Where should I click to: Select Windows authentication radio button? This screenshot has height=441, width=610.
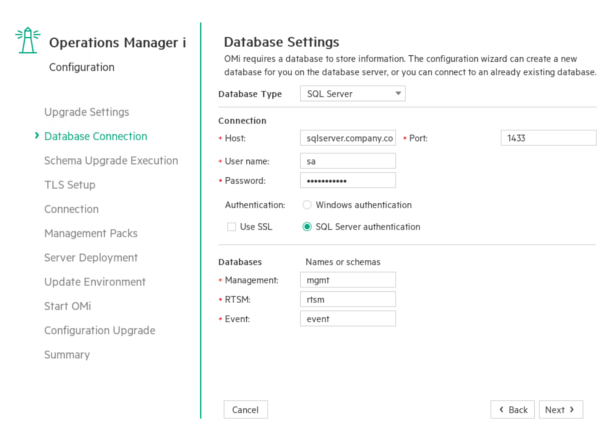coord(307,205)
